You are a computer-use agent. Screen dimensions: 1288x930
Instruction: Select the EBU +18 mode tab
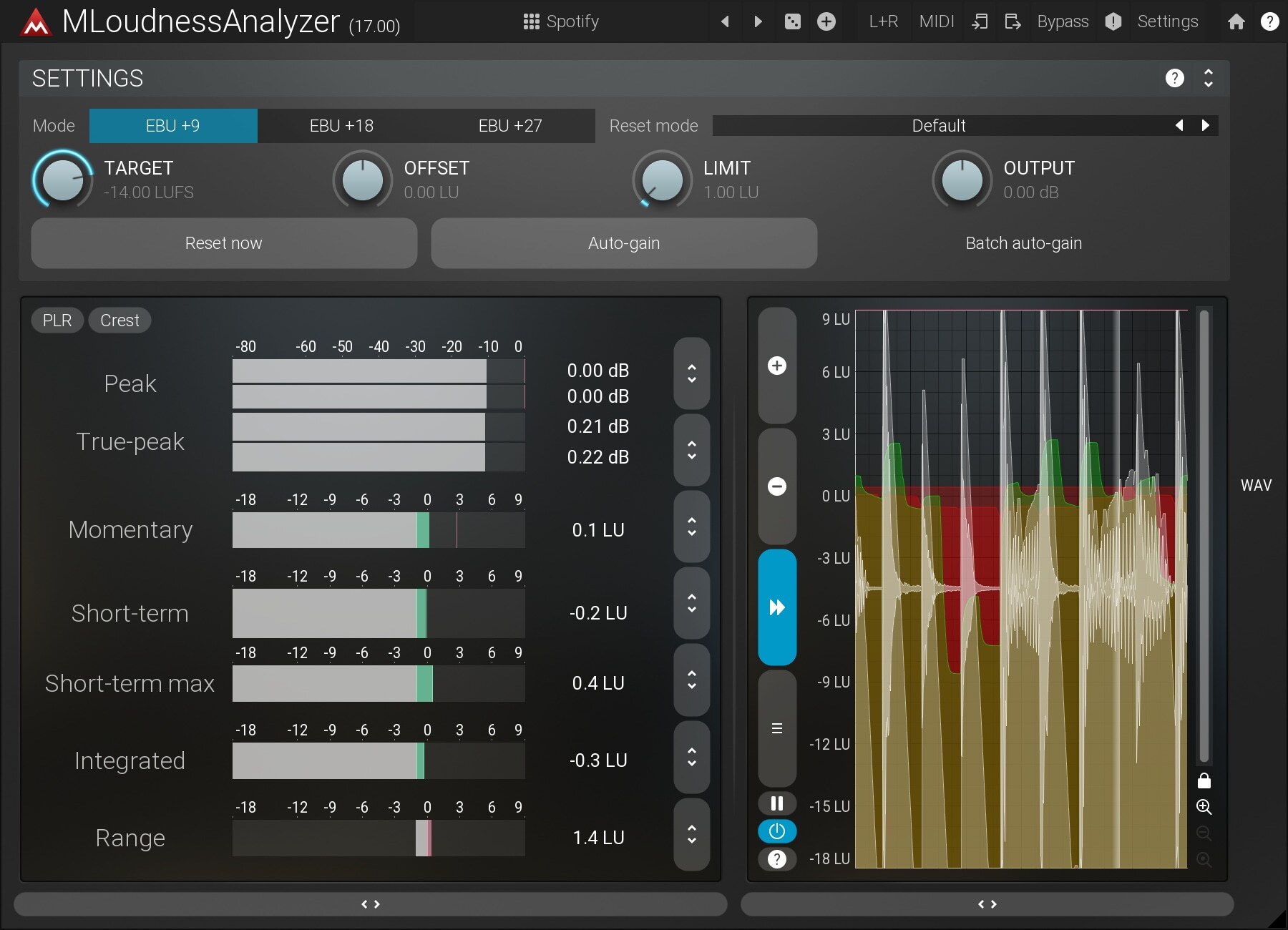pyautogui.click(x=341, y=126)
